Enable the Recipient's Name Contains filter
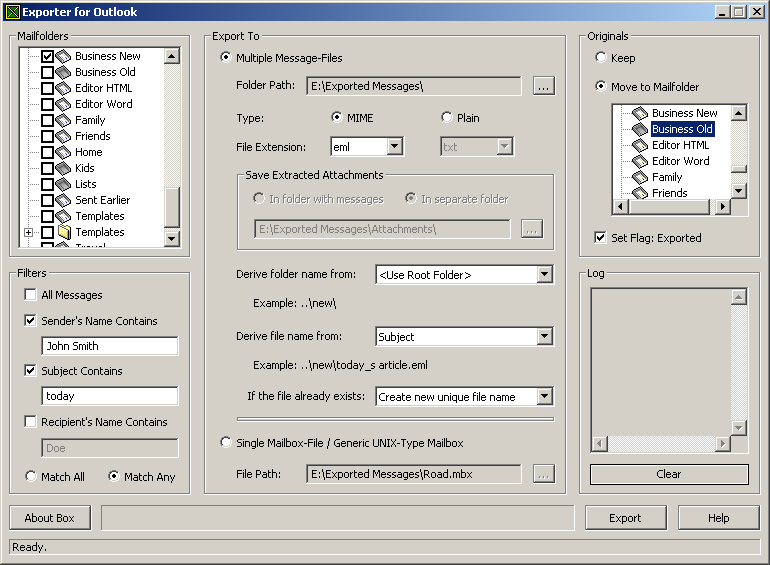 click(31, 422)
